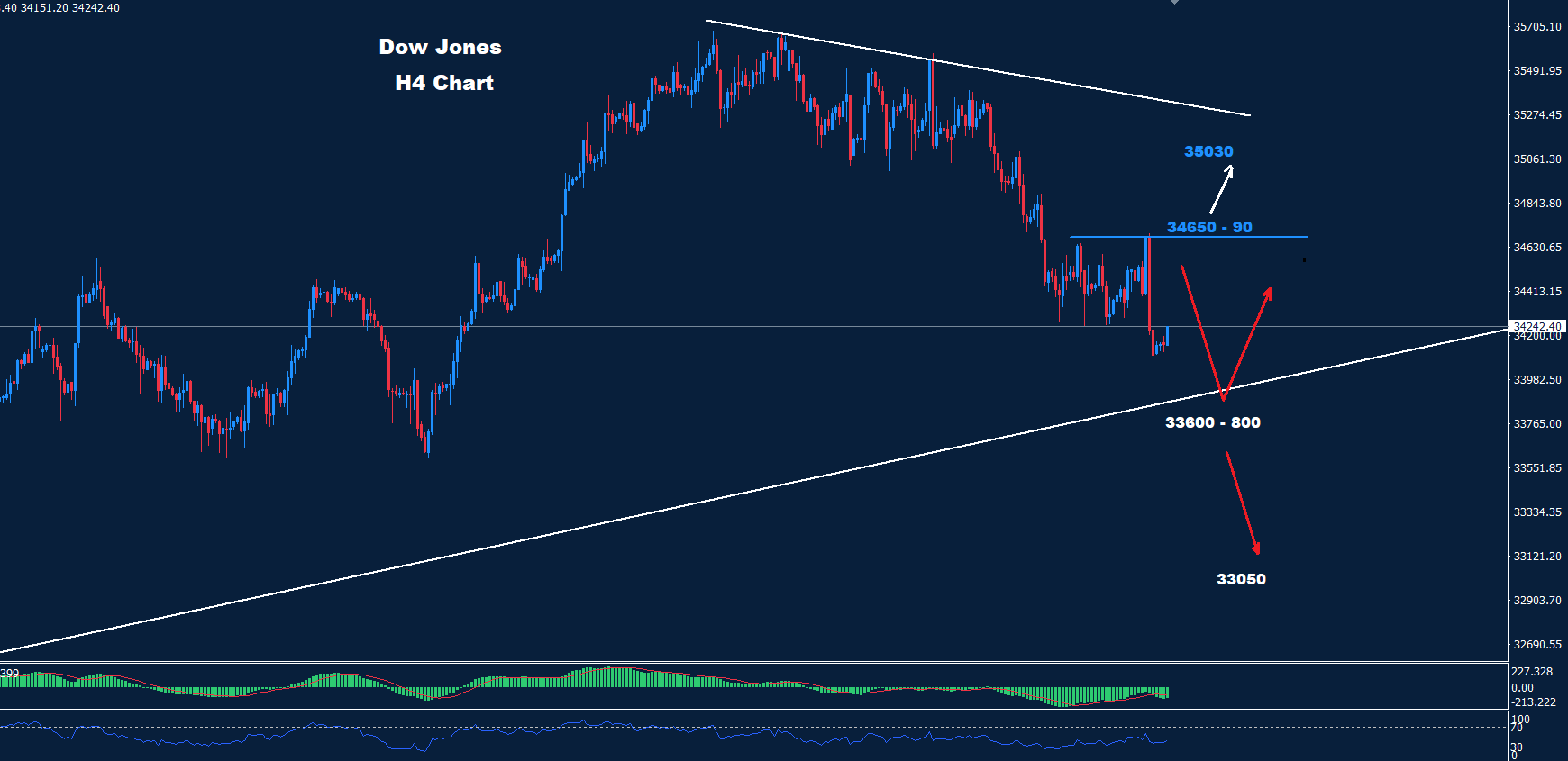
Task: Select the small black dot marker right of chart
Action: coord(1303,260)
